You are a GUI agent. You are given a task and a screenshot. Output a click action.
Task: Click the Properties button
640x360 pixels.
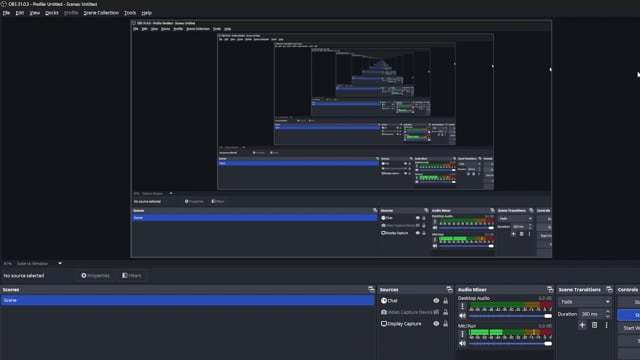click(96, 276)
